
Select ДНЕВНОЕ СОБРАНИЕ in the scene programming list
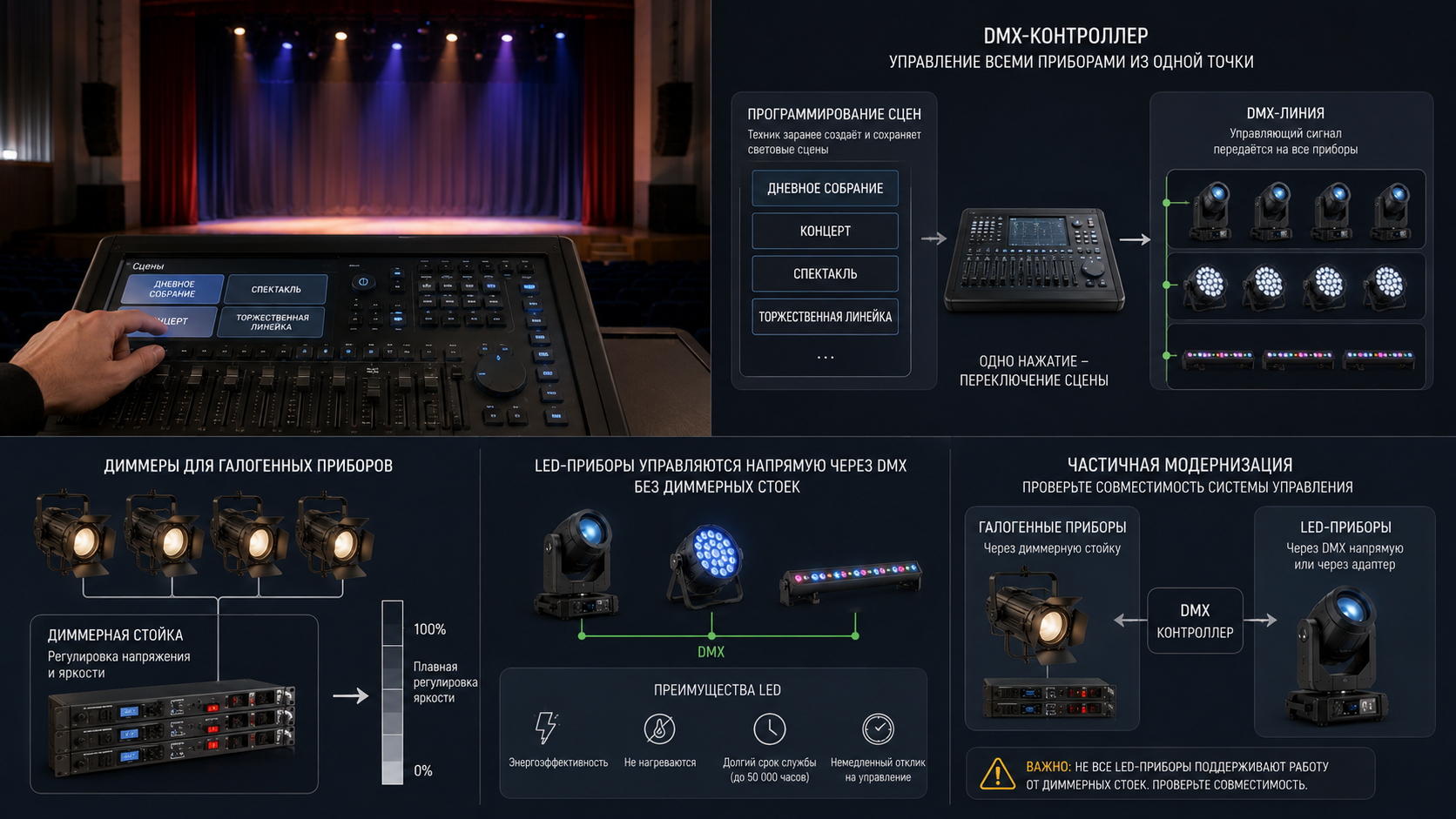point(826,188)
